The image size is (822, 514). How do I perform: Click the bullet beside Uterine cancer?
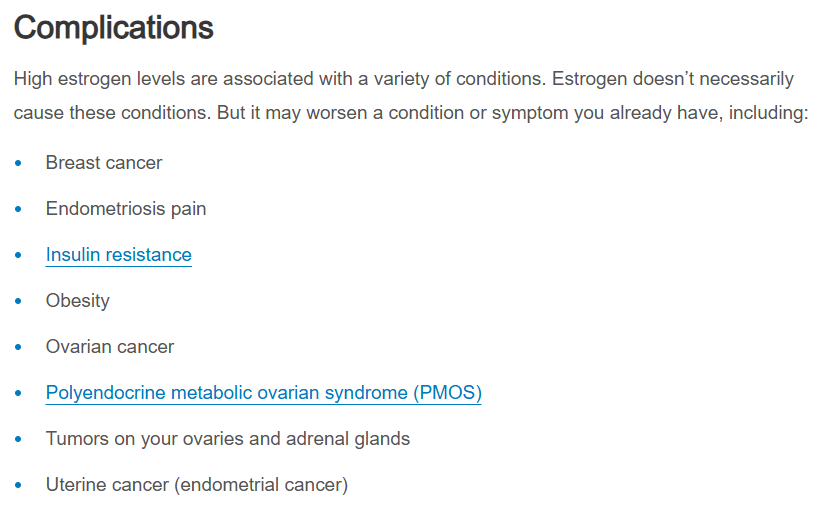(x=18, y=485)
